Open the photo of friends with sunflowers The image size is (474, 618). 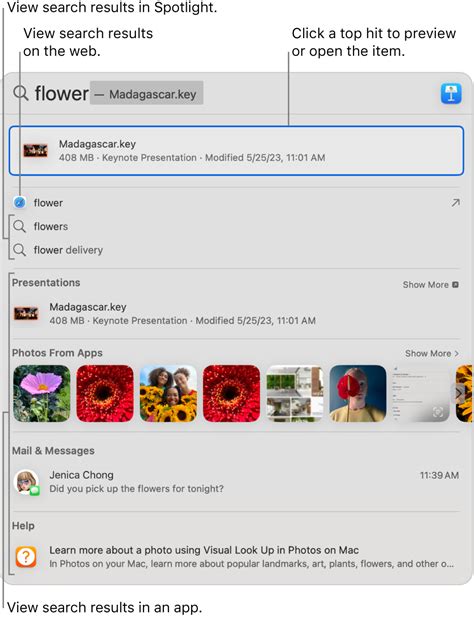point(168,393)
